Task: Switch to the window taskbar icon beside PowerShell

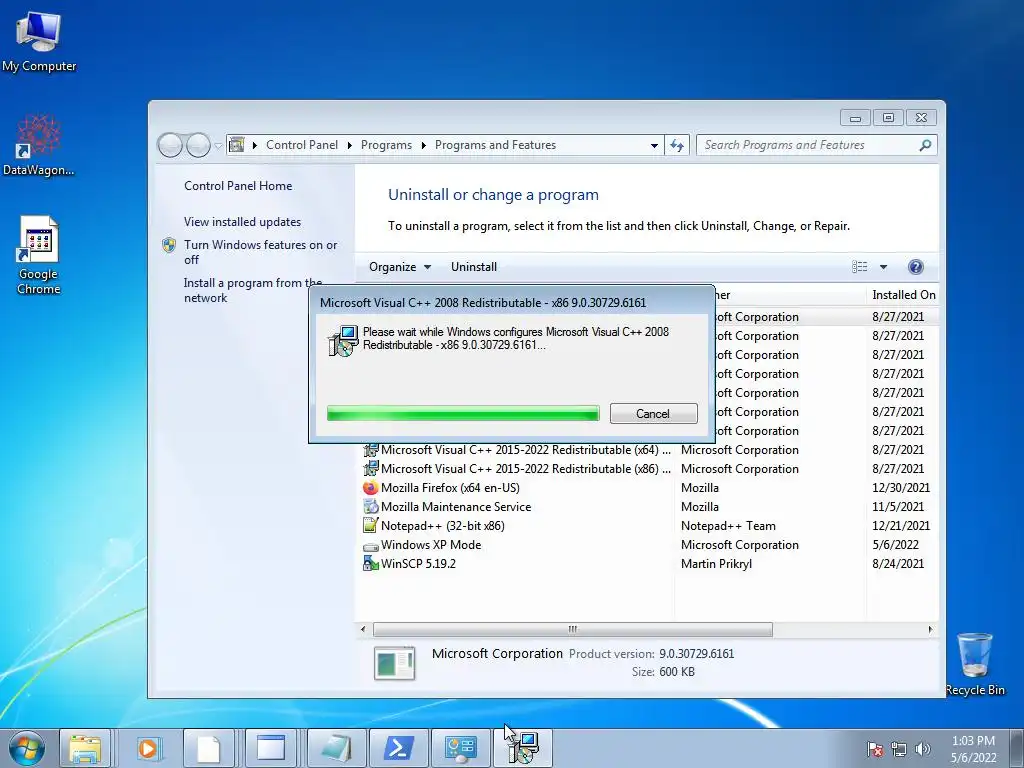Action: (x=270, y=748)
